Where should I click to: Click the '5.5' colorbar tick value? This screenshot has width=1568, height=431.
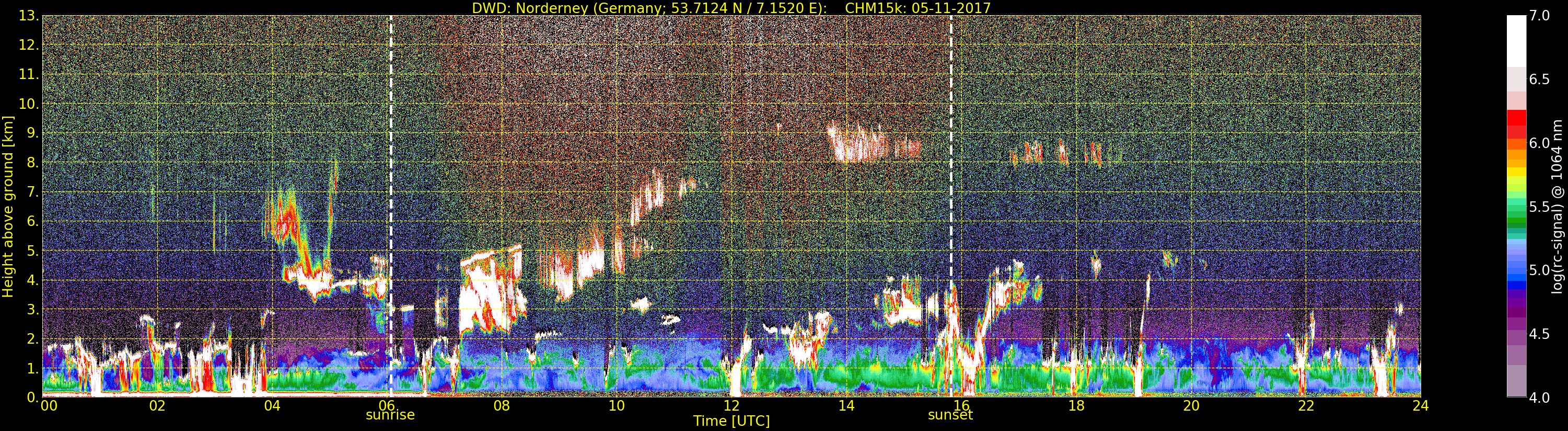coord(1539,207)
